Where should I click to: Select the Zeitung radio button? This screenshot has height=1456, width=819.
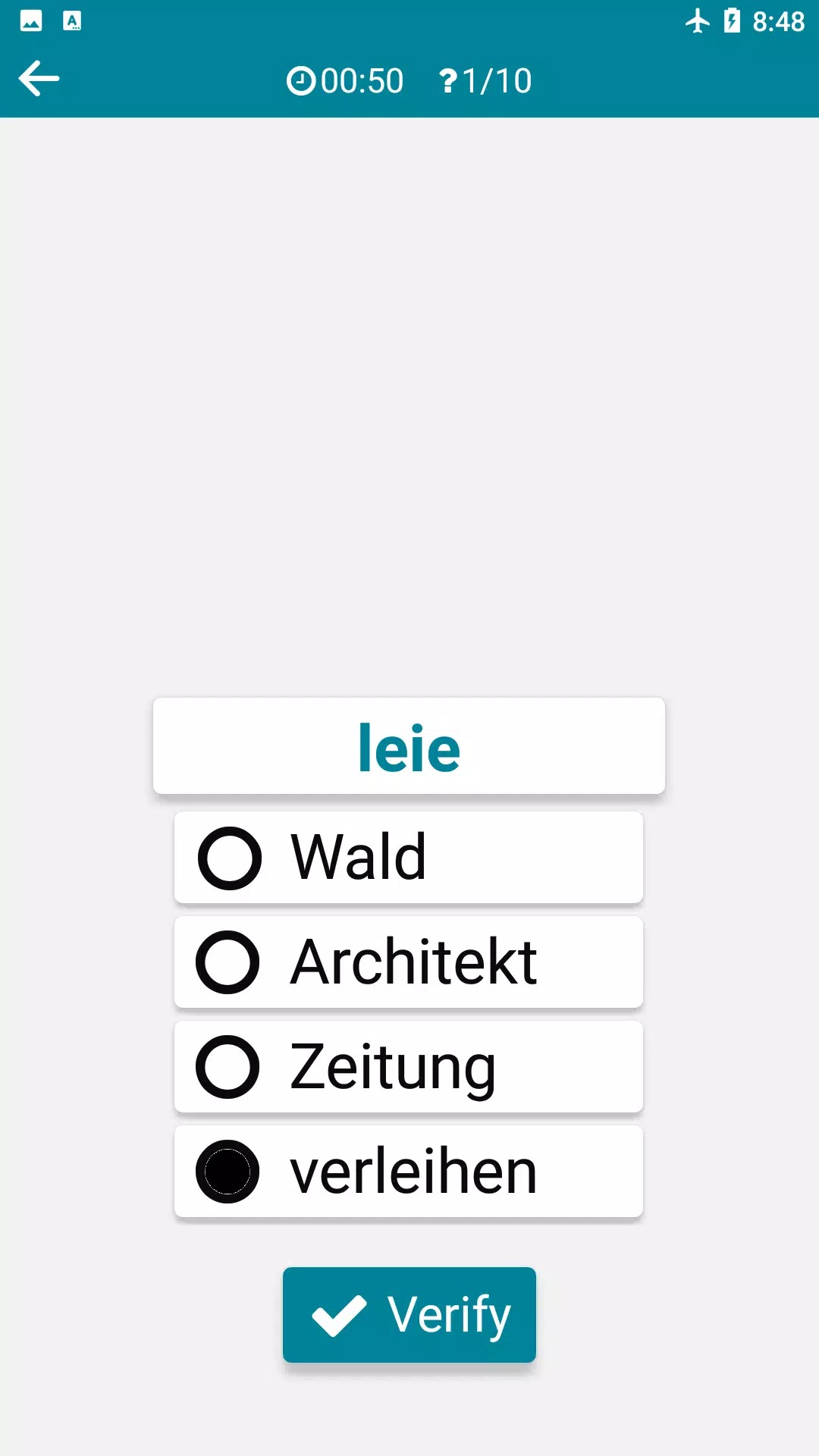click(x=227, y=1067)
